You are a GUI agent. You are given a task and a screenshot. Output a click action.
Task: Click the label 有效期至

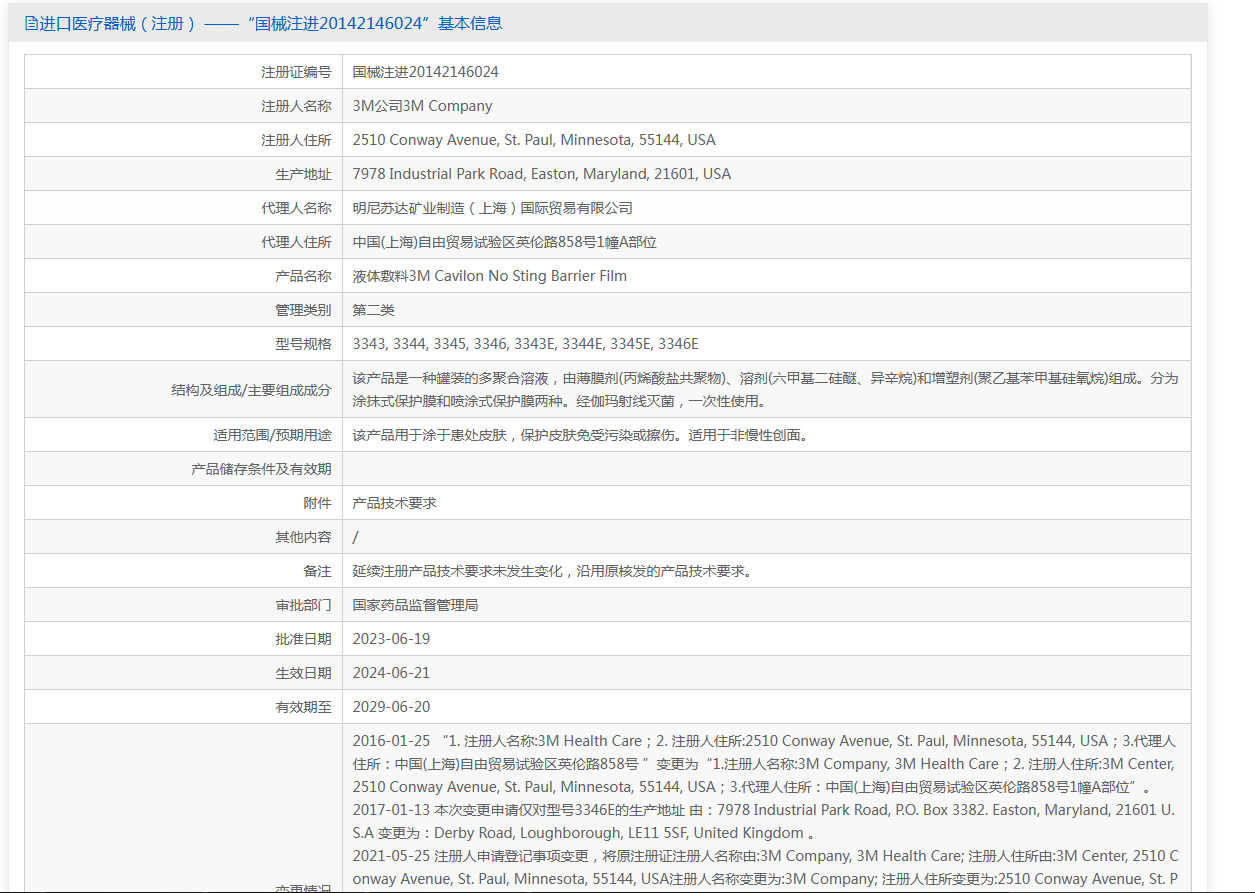click(303, 707)
